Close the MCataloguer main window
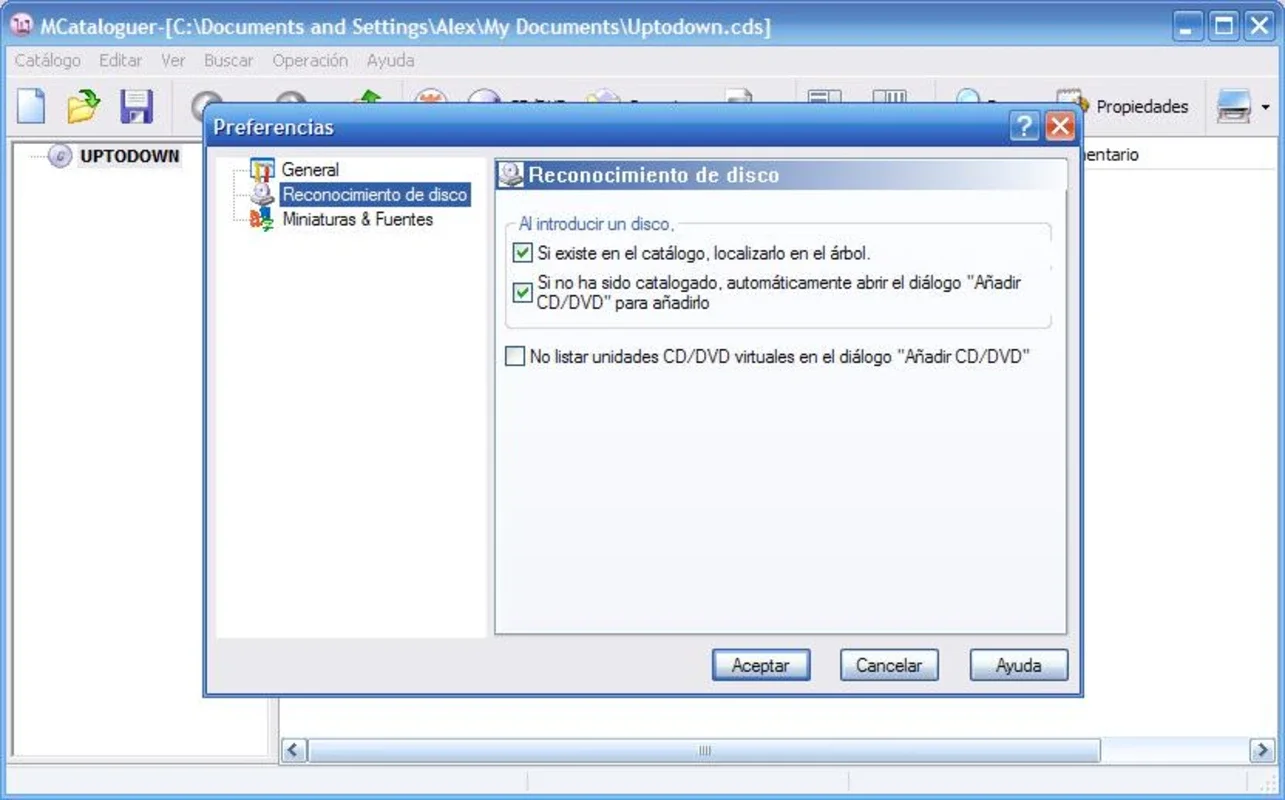This screenshot has width=1285, height=800. click(1259, 26)
